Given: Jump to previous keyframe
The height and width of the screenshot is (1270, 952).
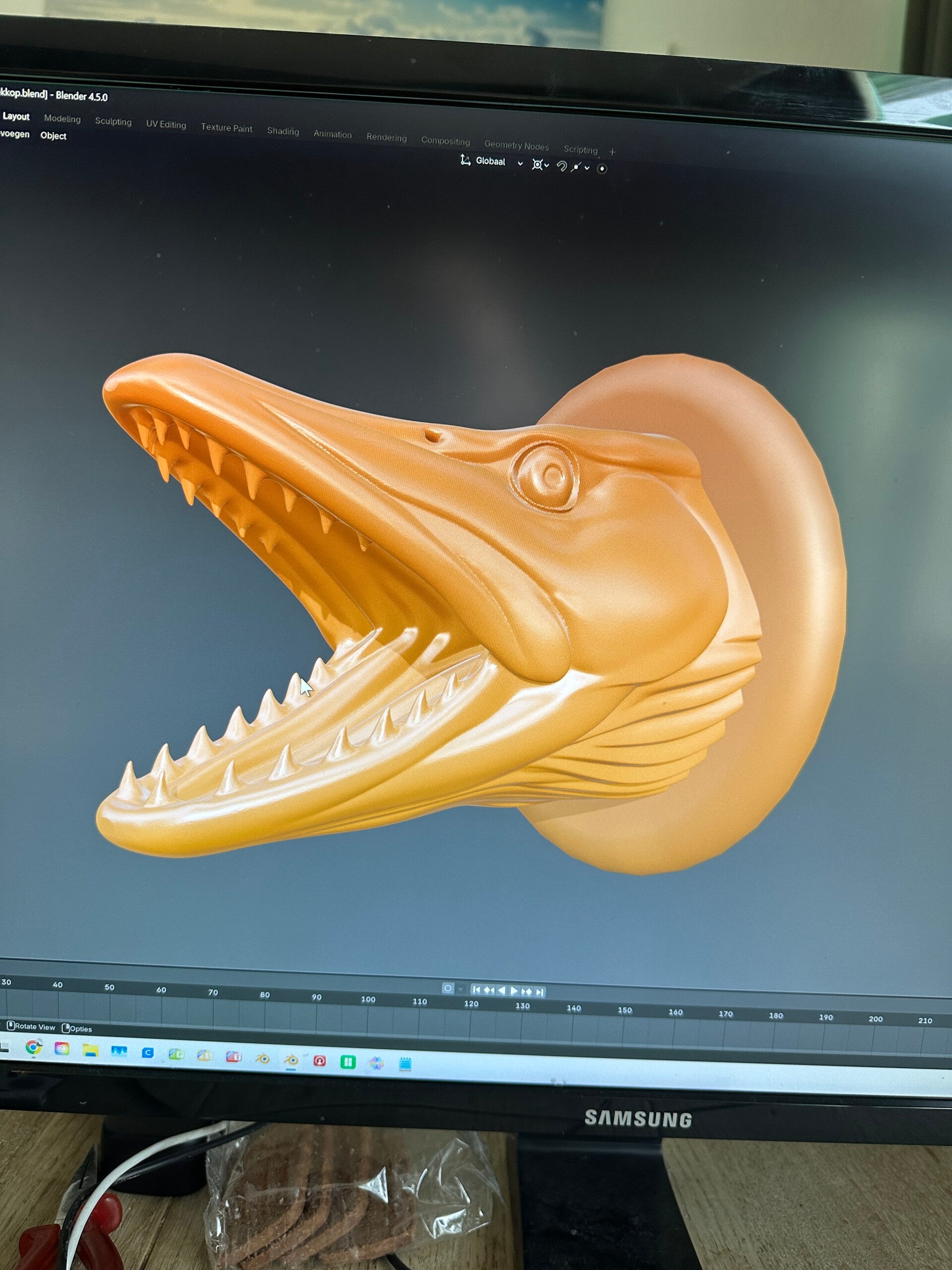Looking at the screenshot, I should coord(488,989).
